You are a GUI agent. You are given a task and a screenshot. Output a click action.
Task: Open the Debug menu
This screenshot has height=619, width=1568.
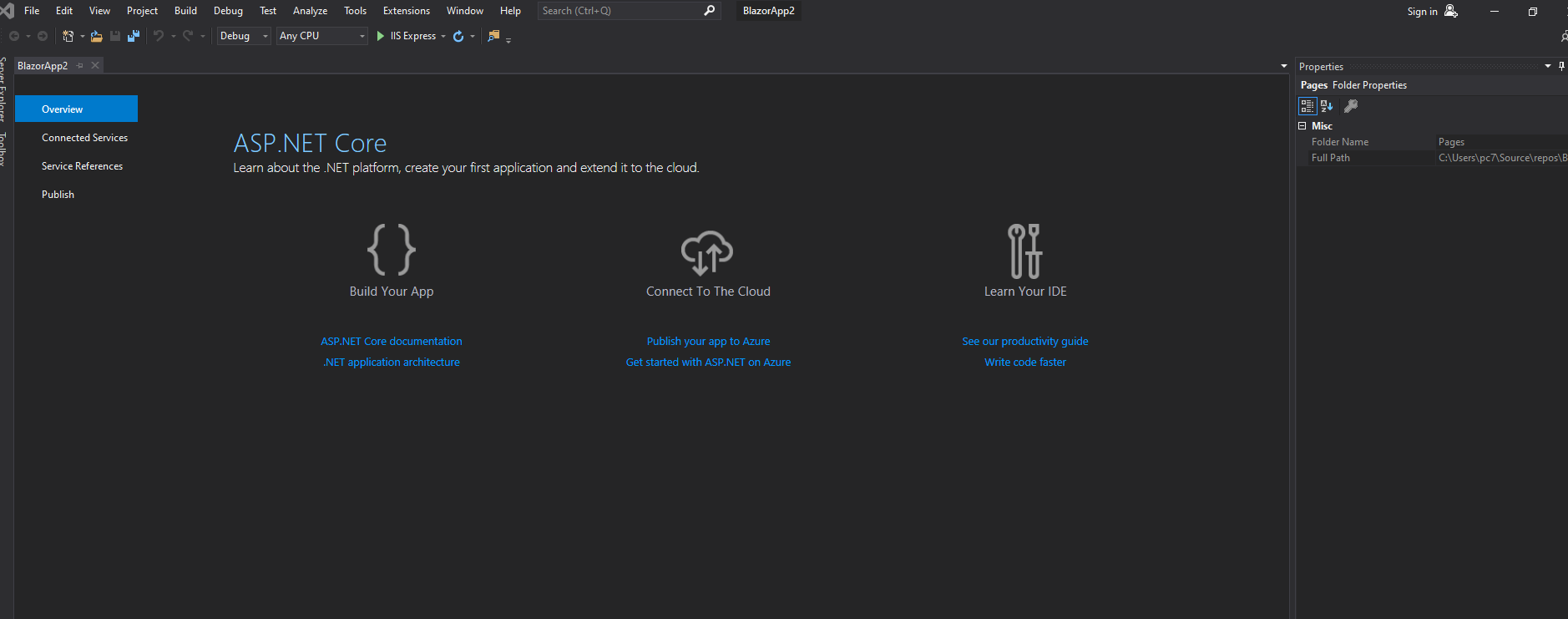tap(228, 11)
